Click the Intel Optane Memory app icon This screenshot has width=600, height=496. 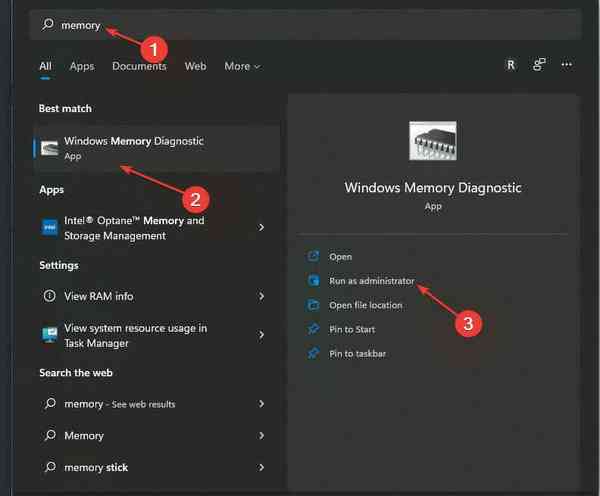pyautogui.click(x=49, y=228)
